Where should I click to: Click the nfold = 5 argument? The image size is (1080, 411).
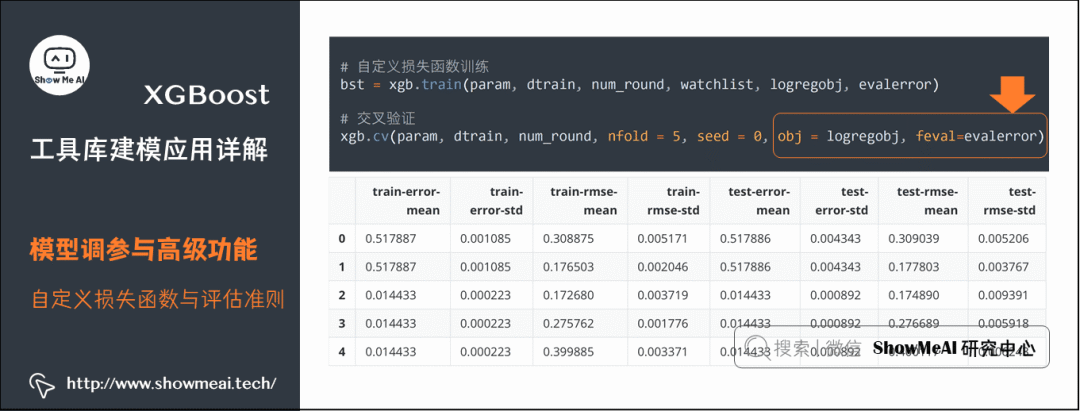[x=643, y=136]
